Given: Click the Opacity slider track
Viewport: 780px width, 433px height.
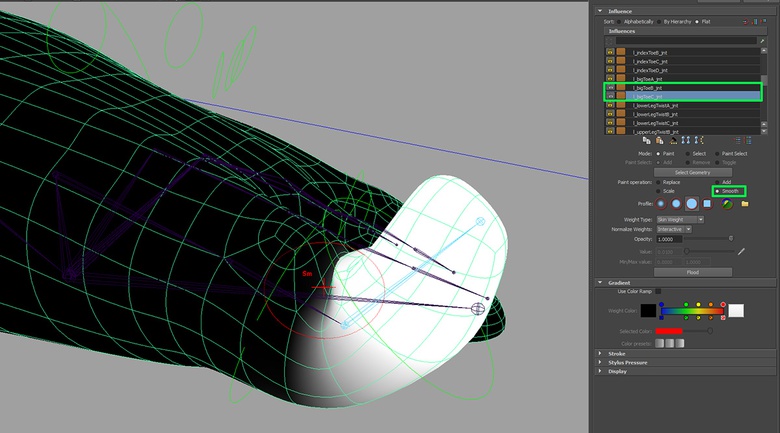Looking at the screenshot, I should point(708,239).
